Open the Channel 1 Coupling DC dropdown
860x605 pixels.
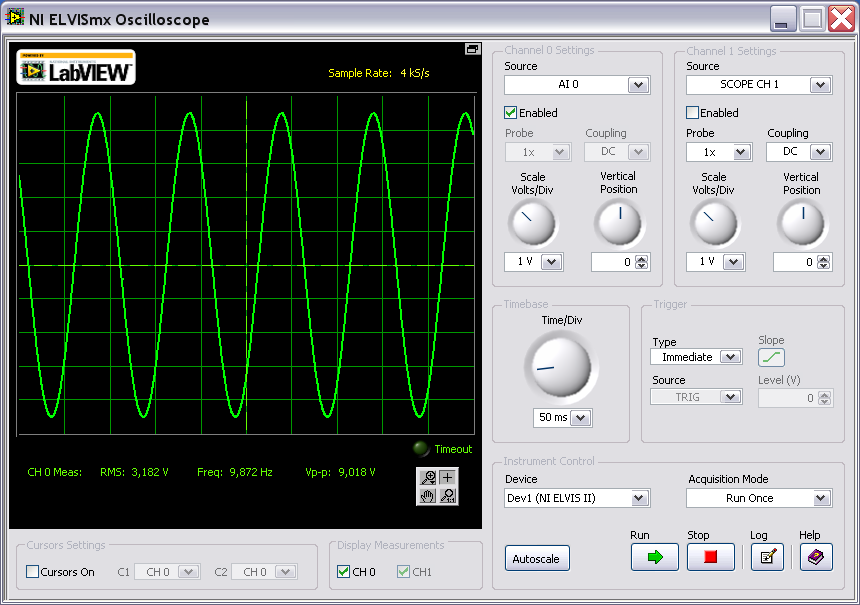[x=799, y=152]
